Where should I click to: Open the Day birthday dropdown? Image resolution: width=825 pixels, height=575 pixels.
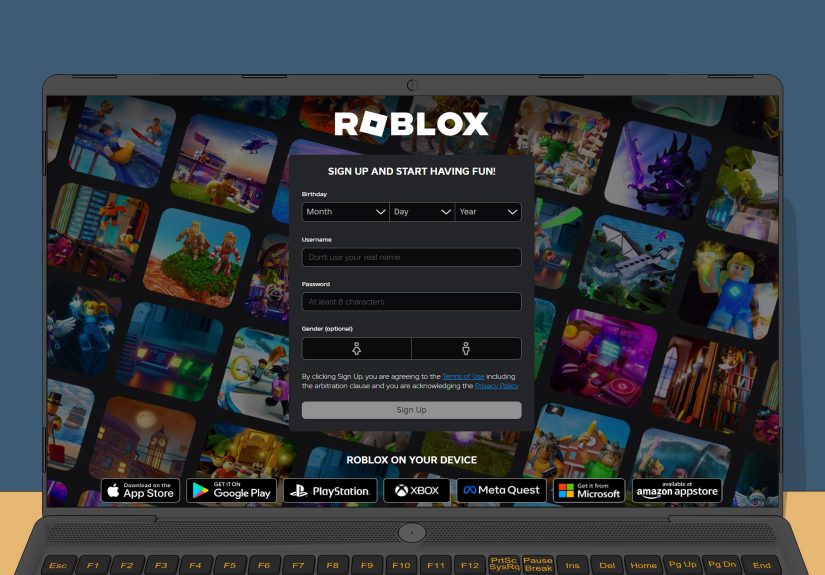[x=422, y=211]
